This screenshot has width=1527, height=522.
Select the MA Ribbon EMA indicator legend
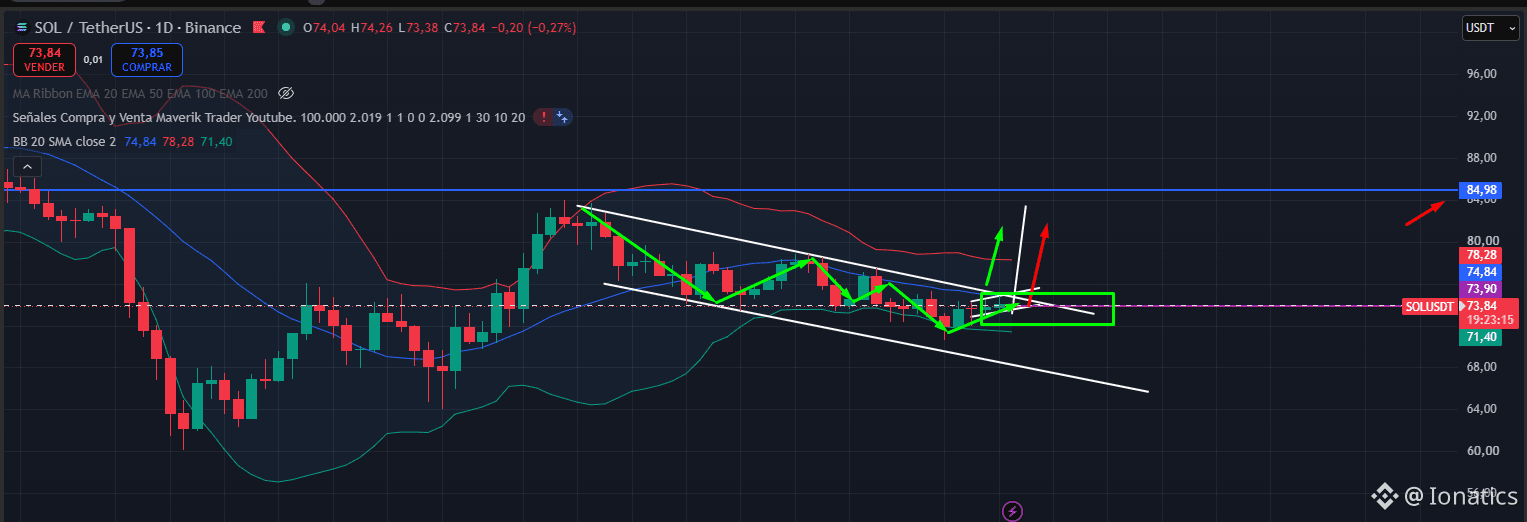point(140,93)
